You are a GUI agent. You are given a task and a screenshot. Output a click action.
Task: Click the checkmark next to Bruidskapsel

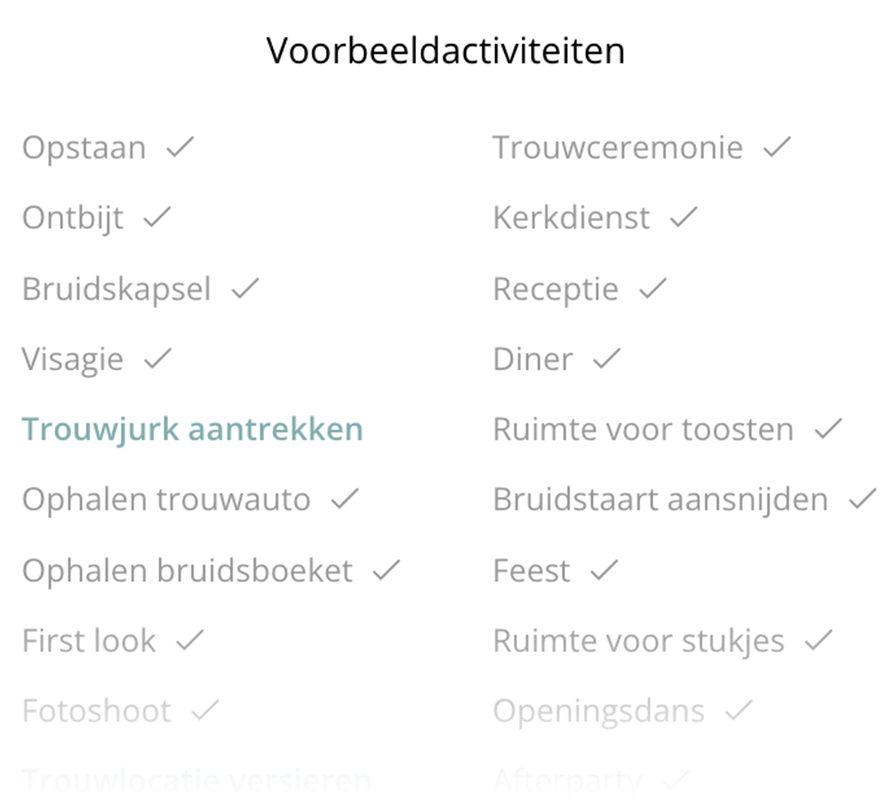point(245,289)
